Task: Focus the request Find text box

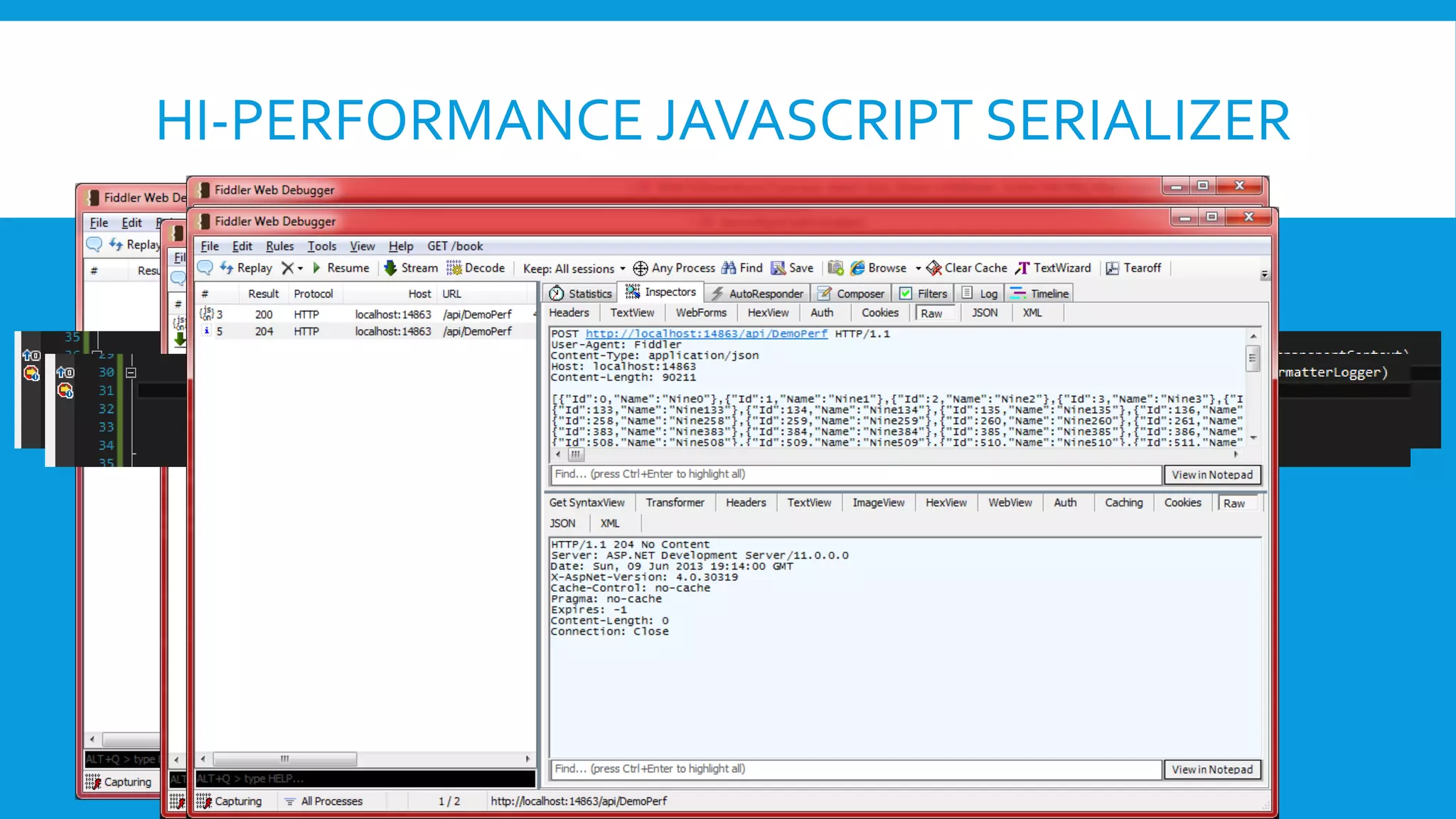Action: coord(856,474)
